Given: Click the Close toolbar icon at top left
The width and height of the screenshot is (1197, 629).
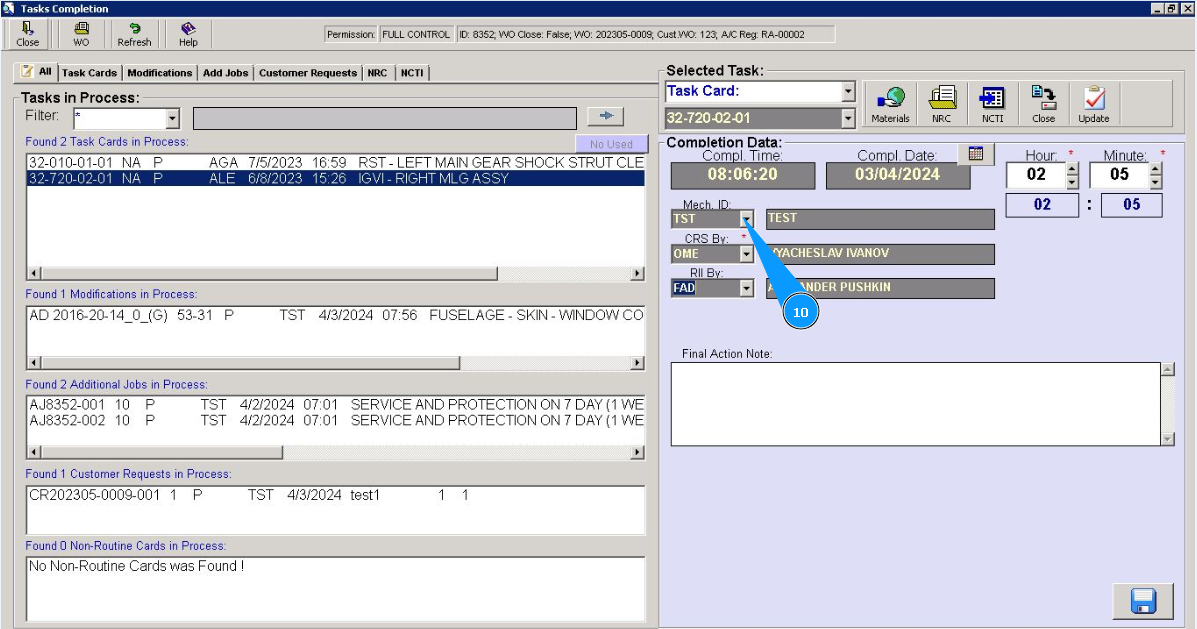Looking at the screenshot, I should (x=27, y=34).
